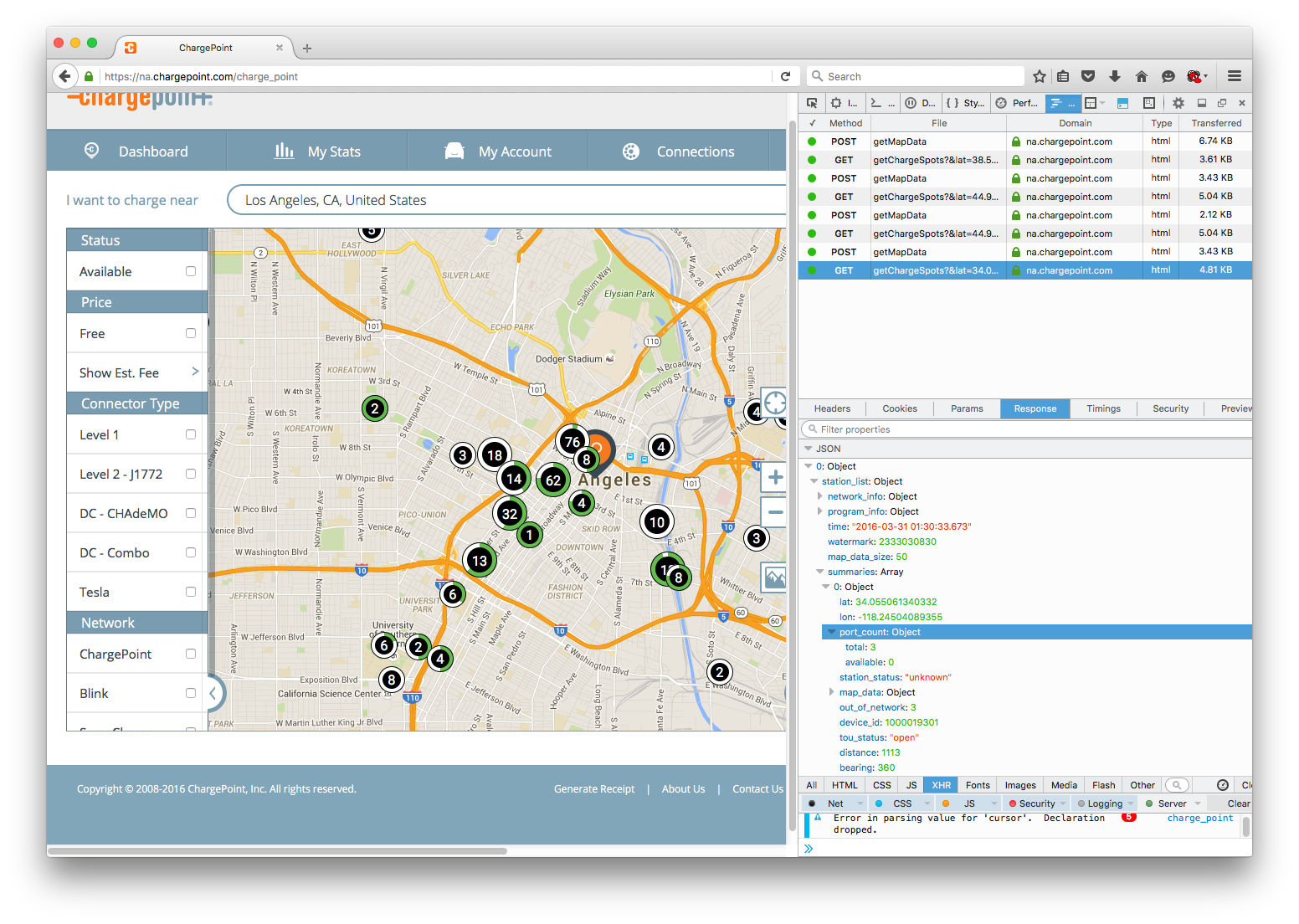Collapse the port_count object node
This screenshot has height=924, width=1299.
[832, 632]
